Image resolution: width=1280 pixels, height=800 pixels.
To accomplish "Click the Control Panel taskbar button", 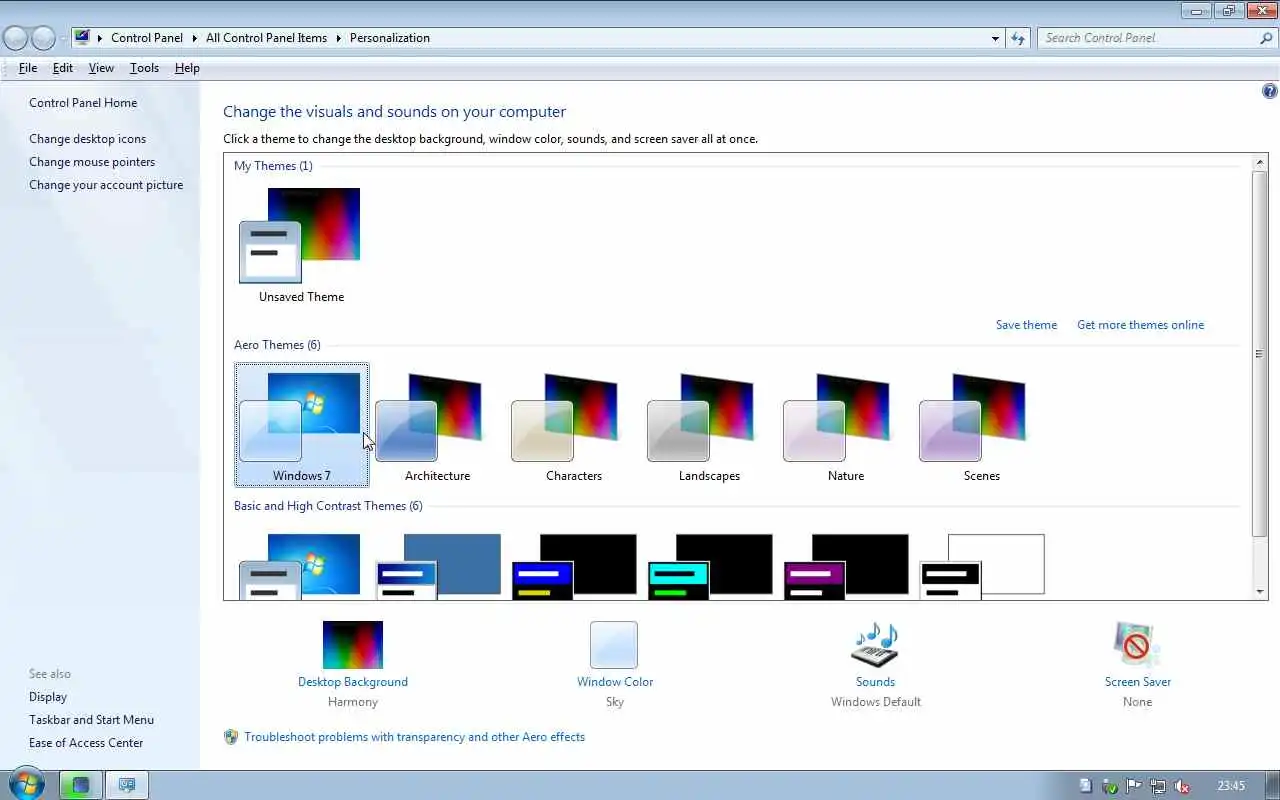I will pyautogui.click(x=127, y=785).
